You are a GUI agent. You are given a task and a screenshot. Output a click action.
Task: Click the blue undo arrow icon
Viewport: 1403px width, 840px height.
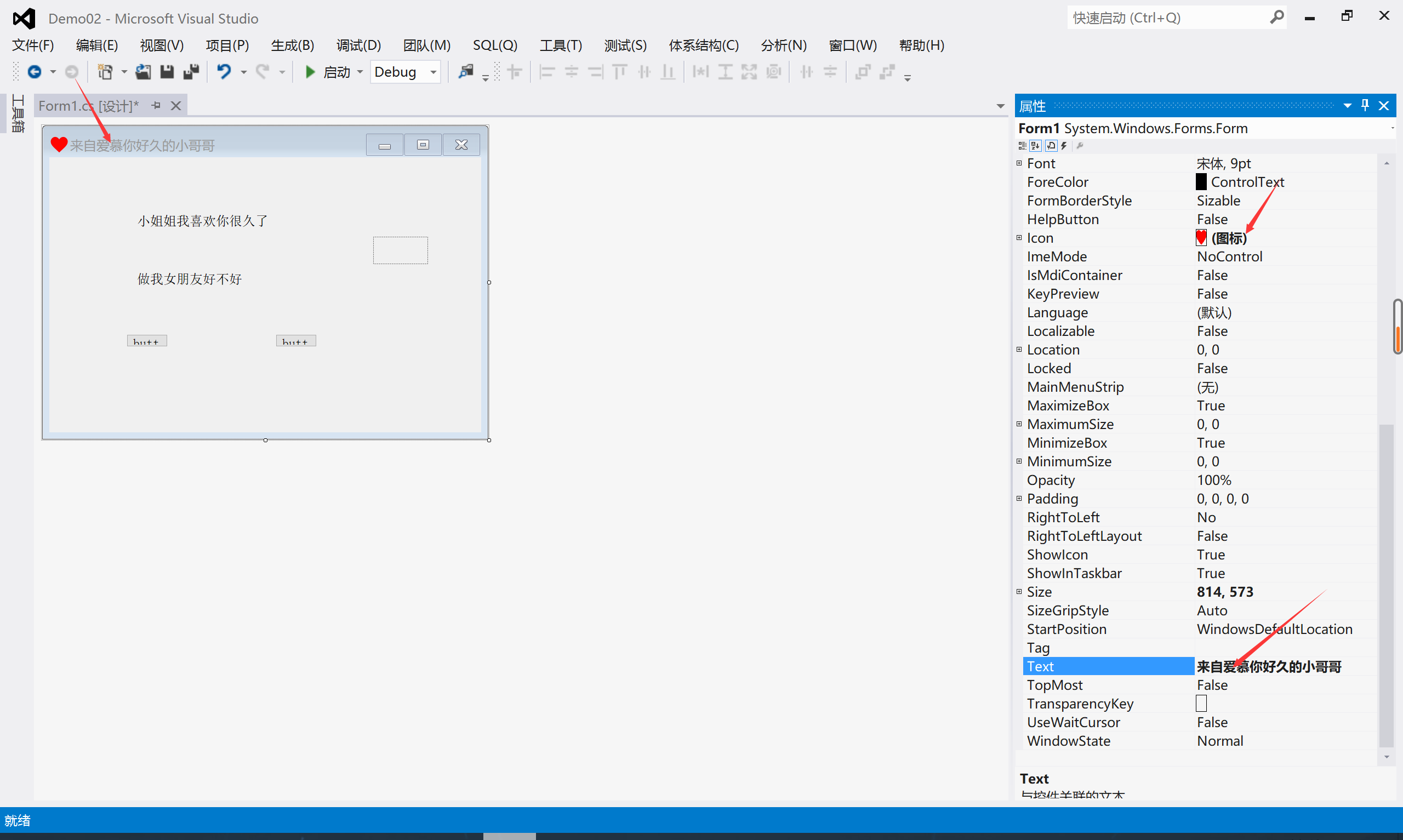(224, 72)
